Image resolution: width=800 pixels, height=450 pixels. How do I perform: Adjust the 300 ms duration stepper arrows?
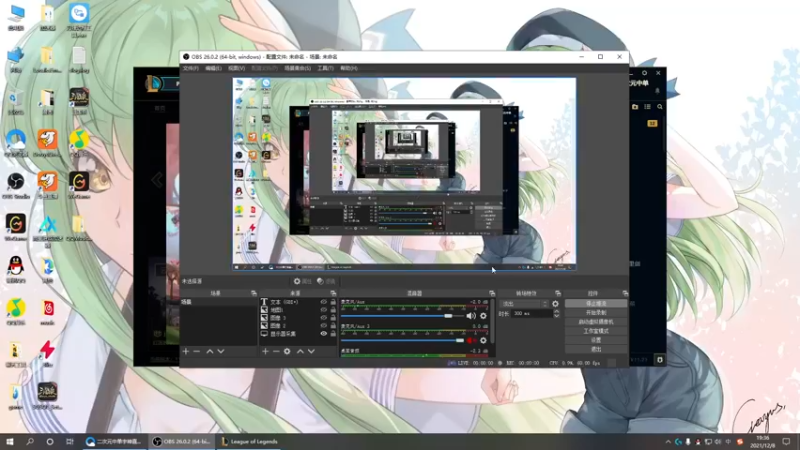(556, 313)
